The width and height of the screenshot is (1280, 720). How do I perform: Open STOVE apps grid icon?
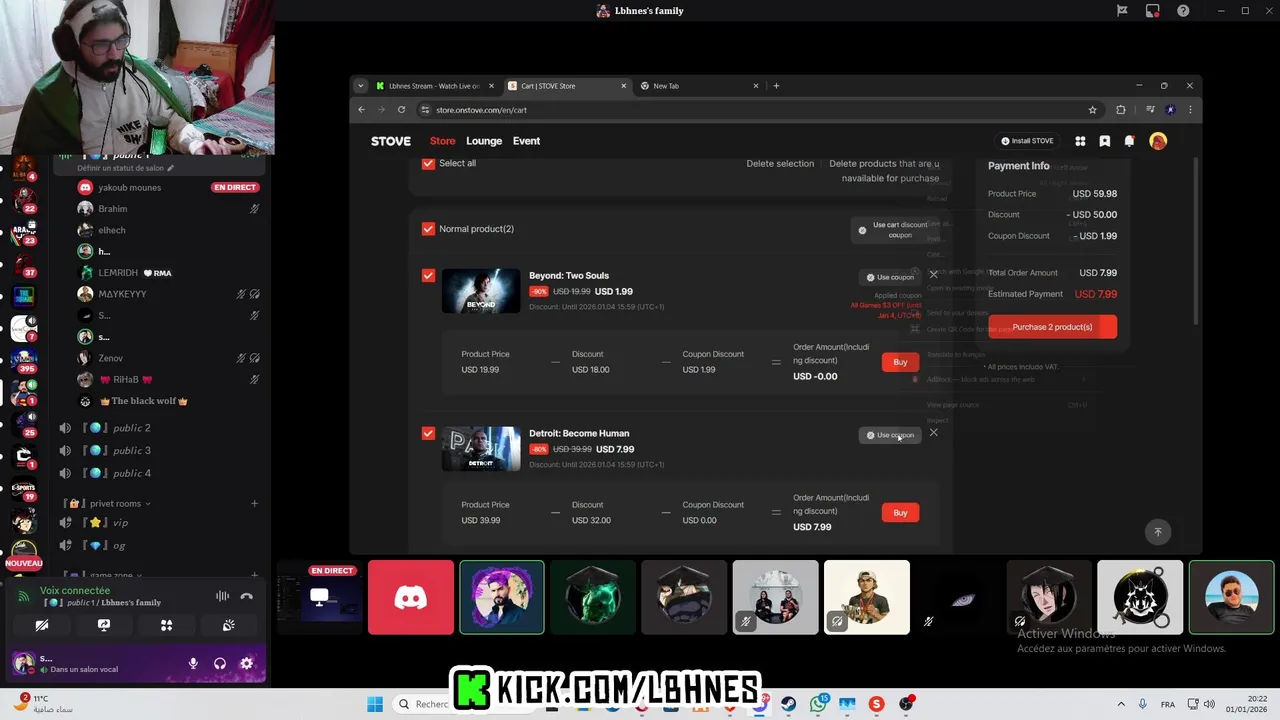[1080, 141]
